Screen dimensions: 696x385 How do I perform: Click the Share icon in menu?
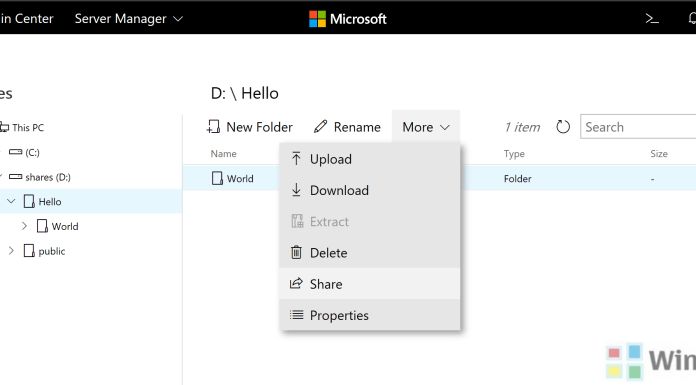point(296,283)
